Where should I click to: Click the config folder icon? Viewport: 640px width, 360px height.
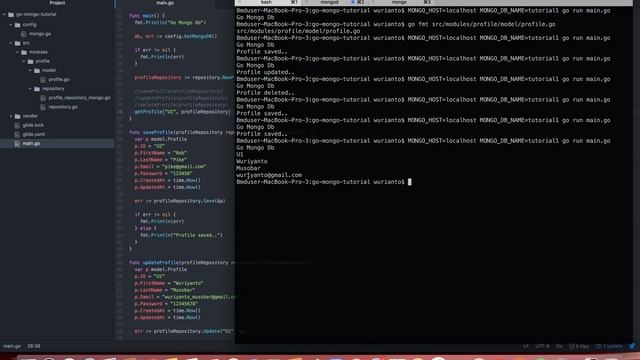click(x=18, y=24)
